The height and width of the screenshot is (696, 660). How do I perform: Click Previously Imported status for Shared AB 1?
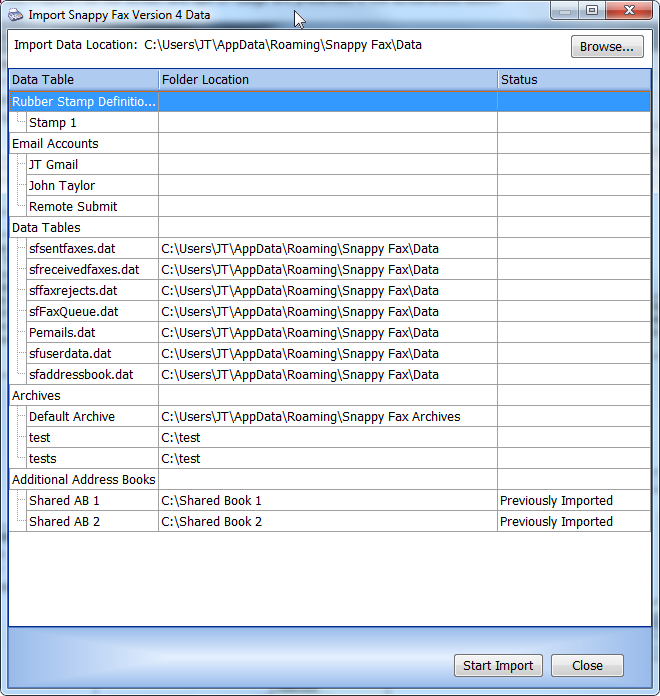tap(556, 501)
